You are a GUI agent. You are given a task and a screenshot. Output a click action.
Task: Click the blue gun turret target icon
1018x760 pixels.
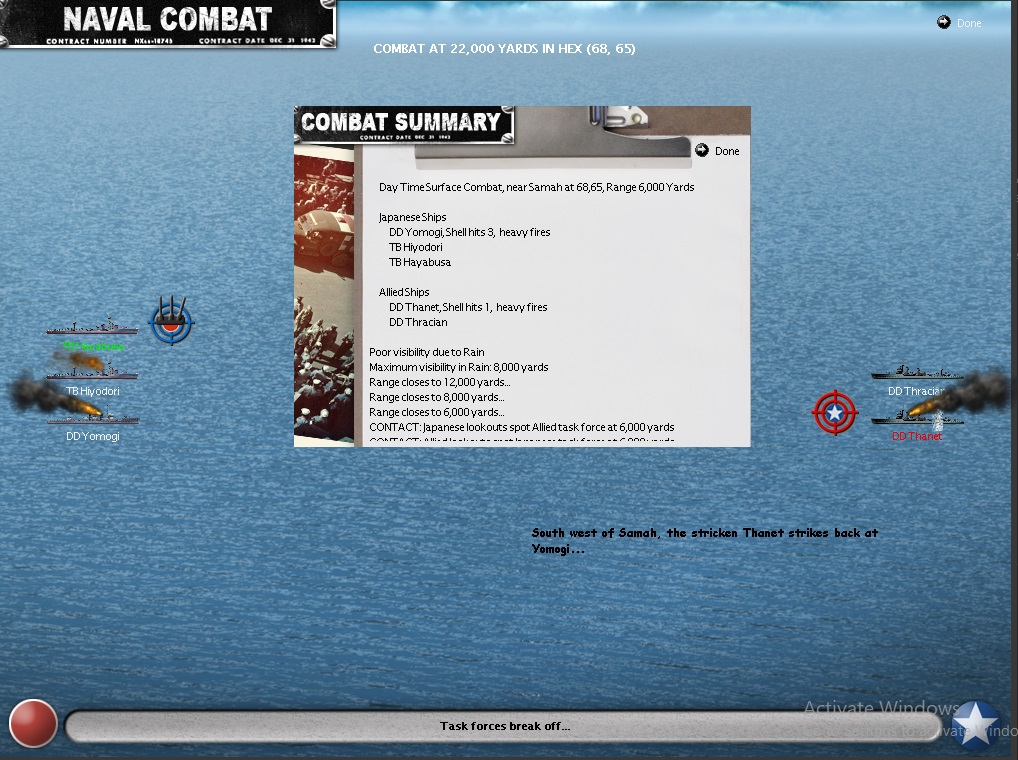click(x=171, y=321)
